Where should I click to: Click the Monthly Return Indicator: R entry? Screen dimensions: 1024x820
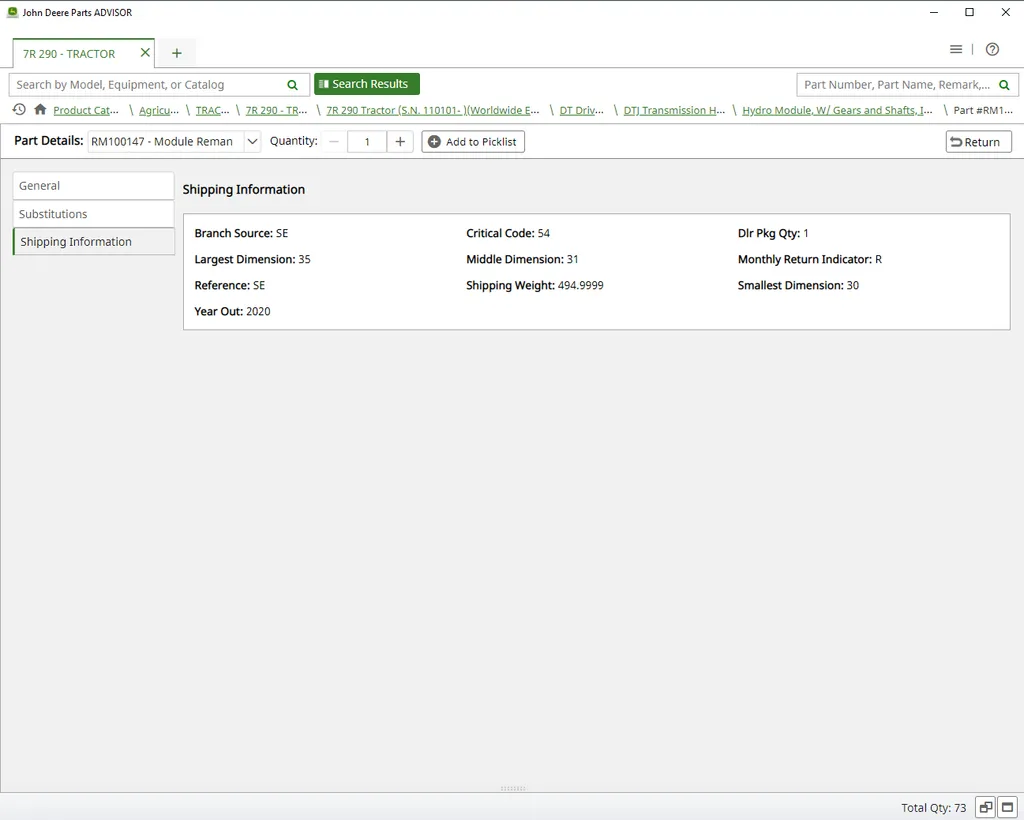pyautogui.click(x=810, y=259)
